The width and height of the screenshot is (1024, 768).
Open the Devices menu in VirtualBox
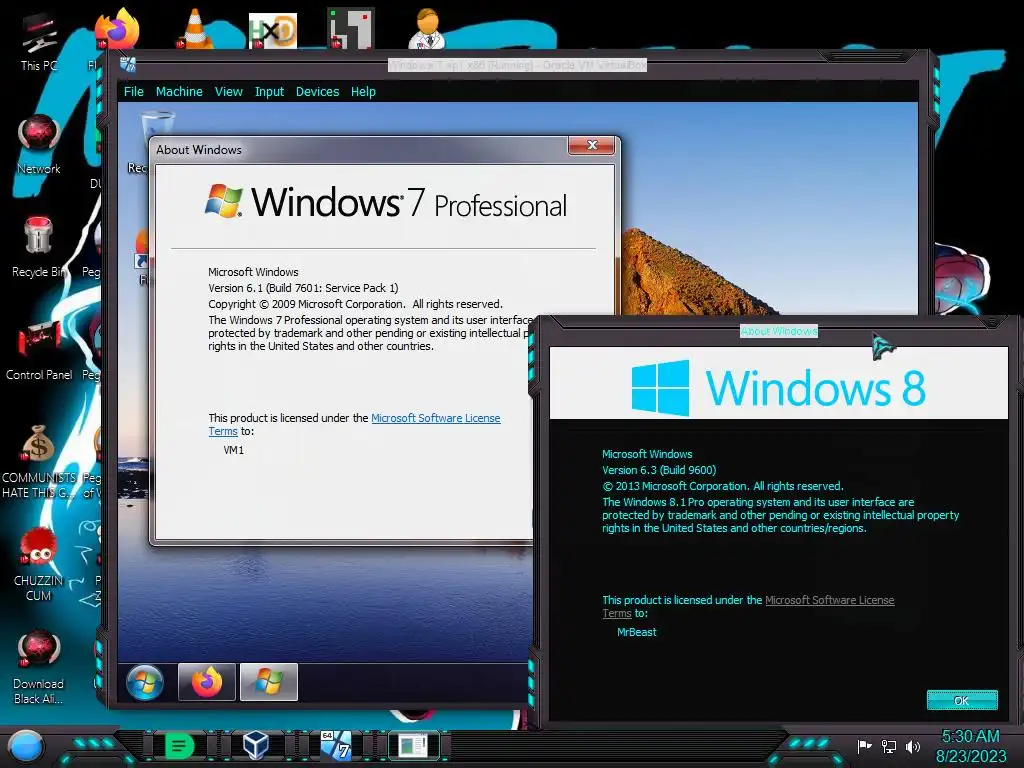(x=317, y=91)
